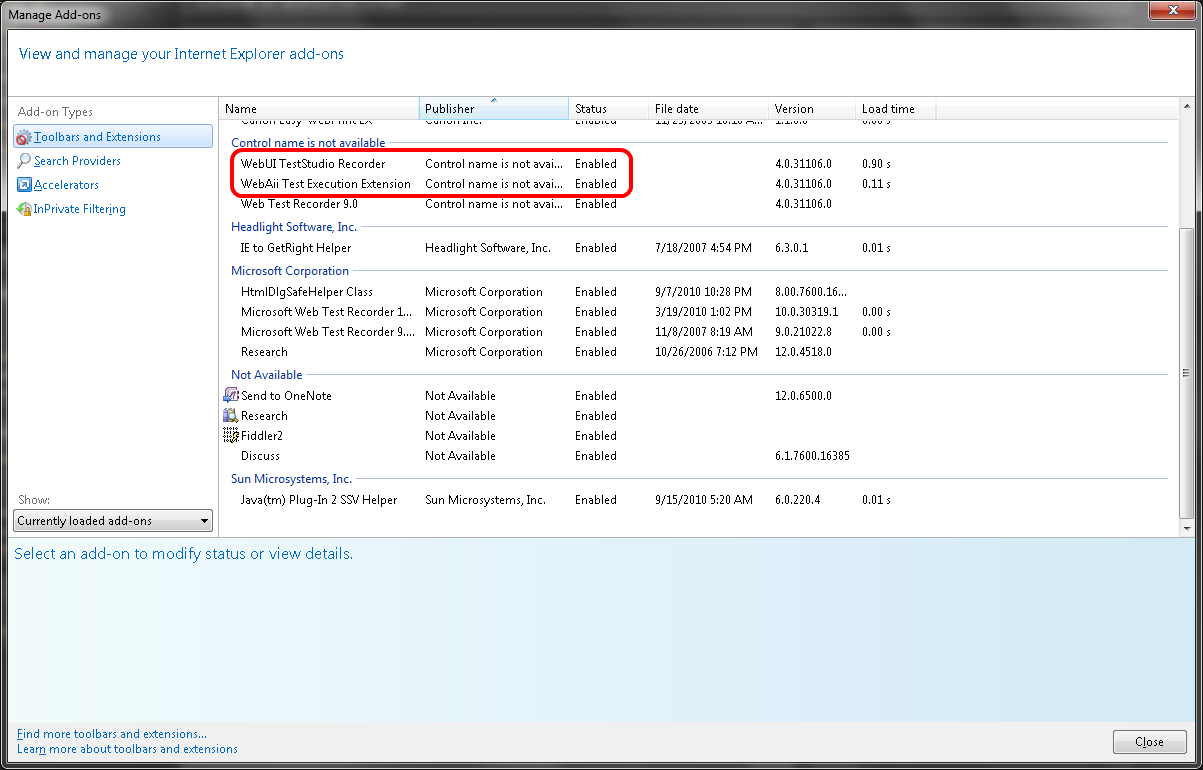Sort by the Load time column header
Image resolution: width=1203 pixels, height=770 pixels.
point(895,109)
